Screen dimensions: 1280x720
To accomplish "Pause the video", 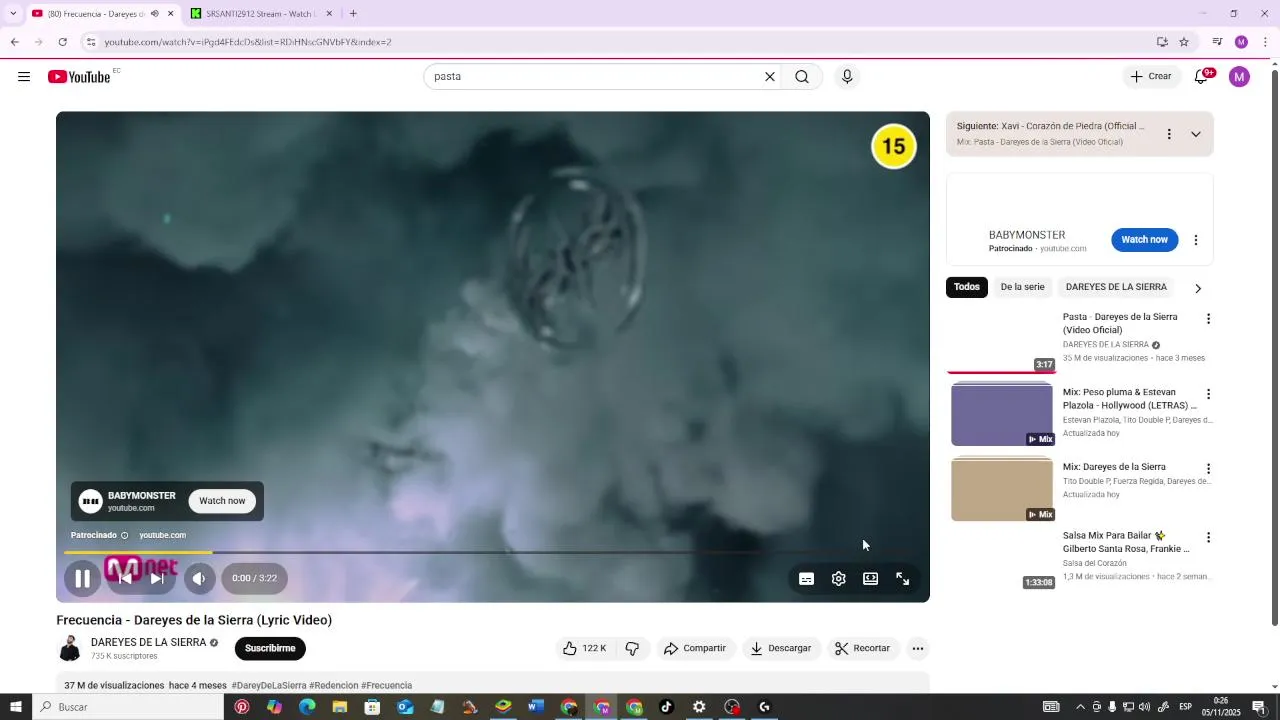I will pyautogui.click(x=83, y=578).
